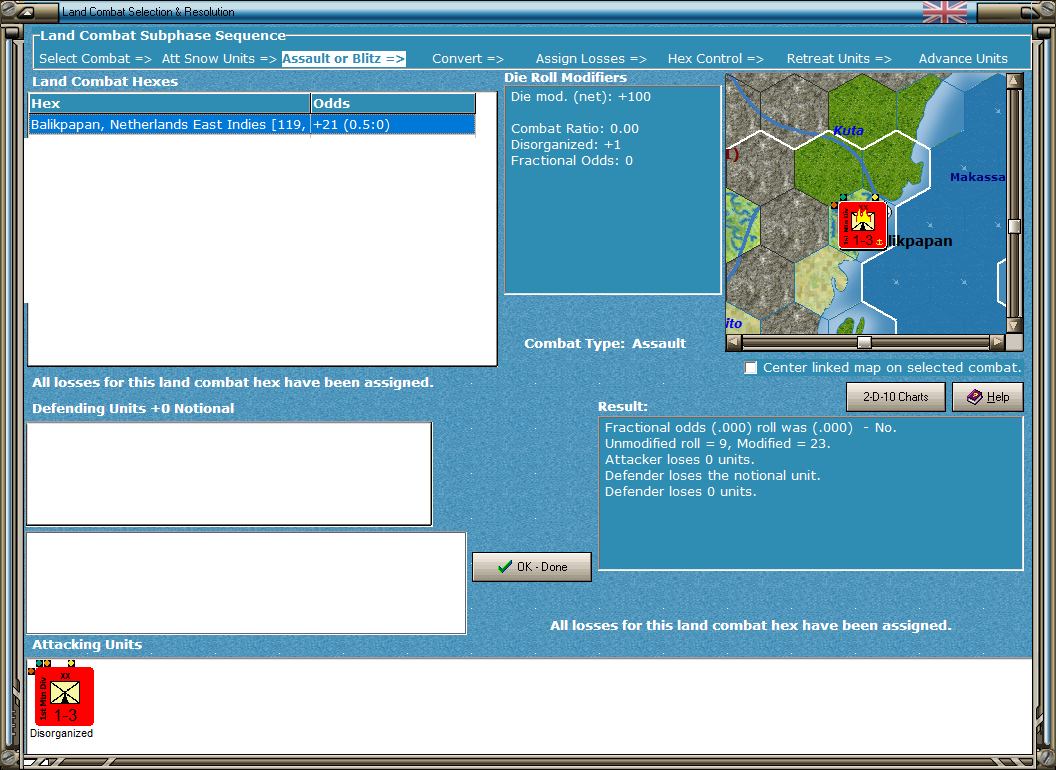
Task: Click the 'Combat Ratio: 0.00' line
Action: tap(574, 129)
